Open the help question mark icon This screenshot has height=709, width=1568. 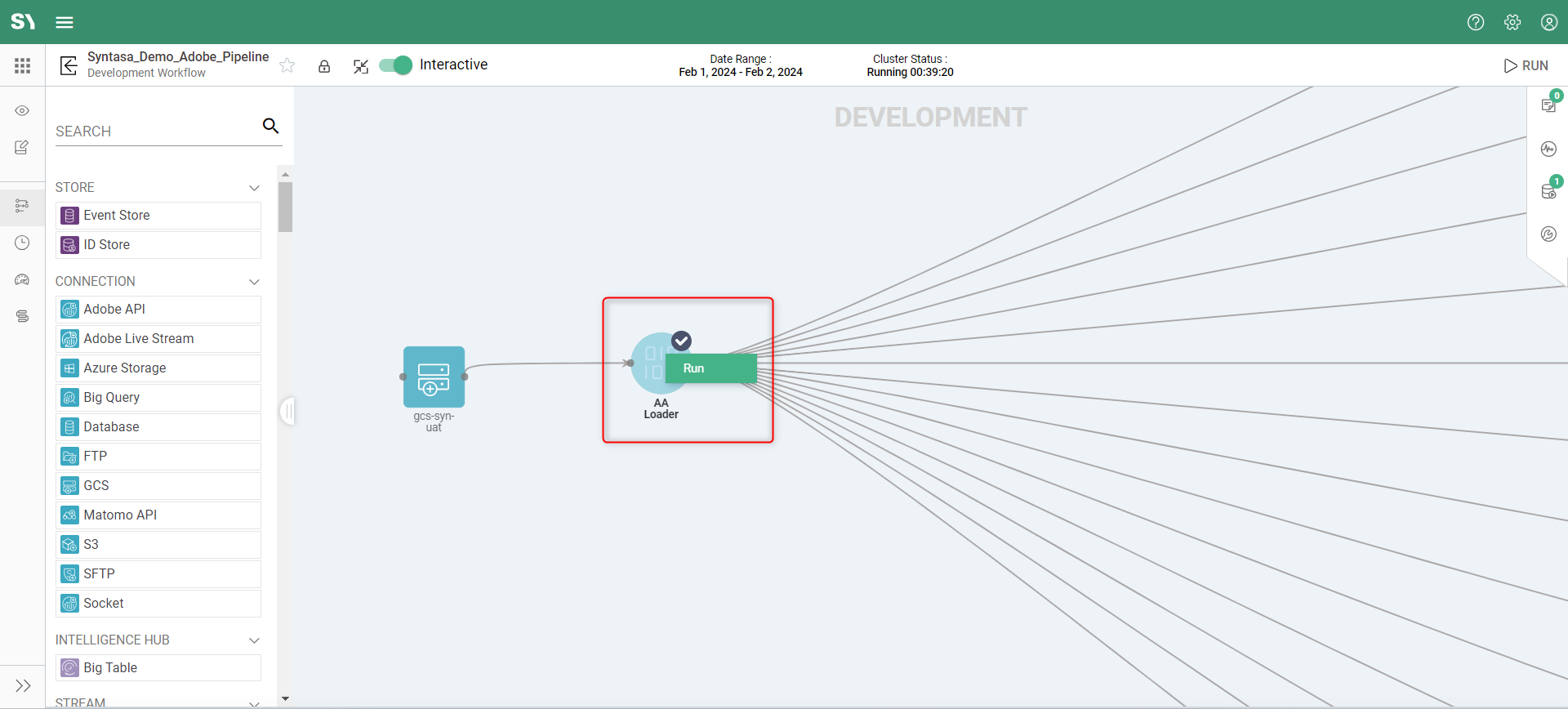[x=1475, y=22]
